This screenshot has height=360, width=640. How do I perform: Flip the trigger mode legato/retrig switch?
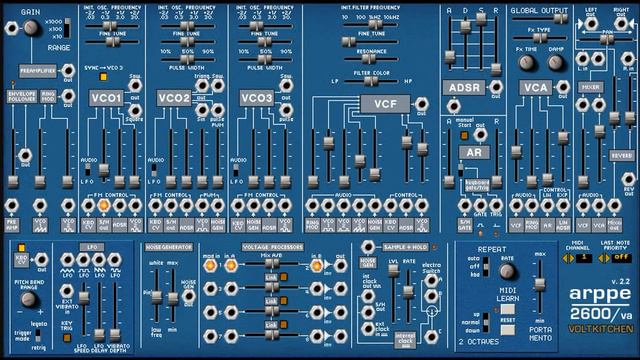point(38,336)
